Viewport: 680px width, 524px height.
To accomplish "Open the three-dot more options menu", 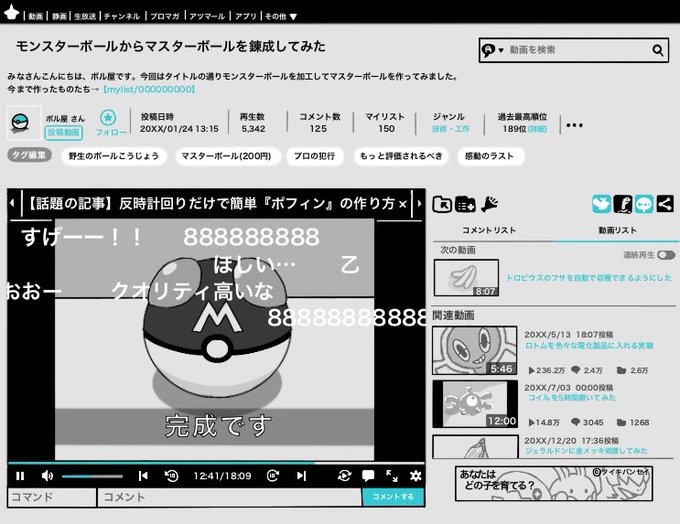I will [574, 125].
